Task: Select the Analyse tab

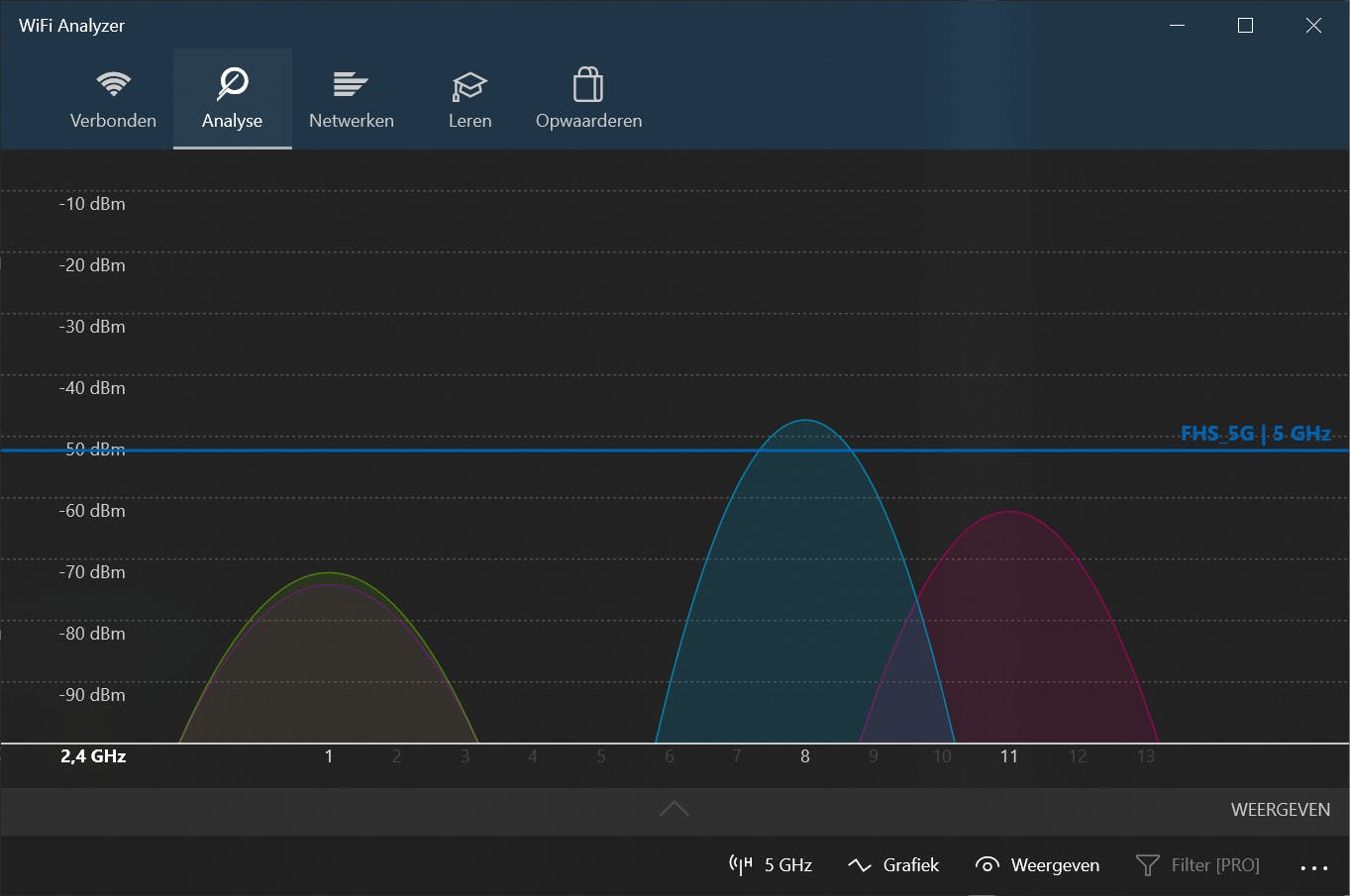Action: point(232,99)
